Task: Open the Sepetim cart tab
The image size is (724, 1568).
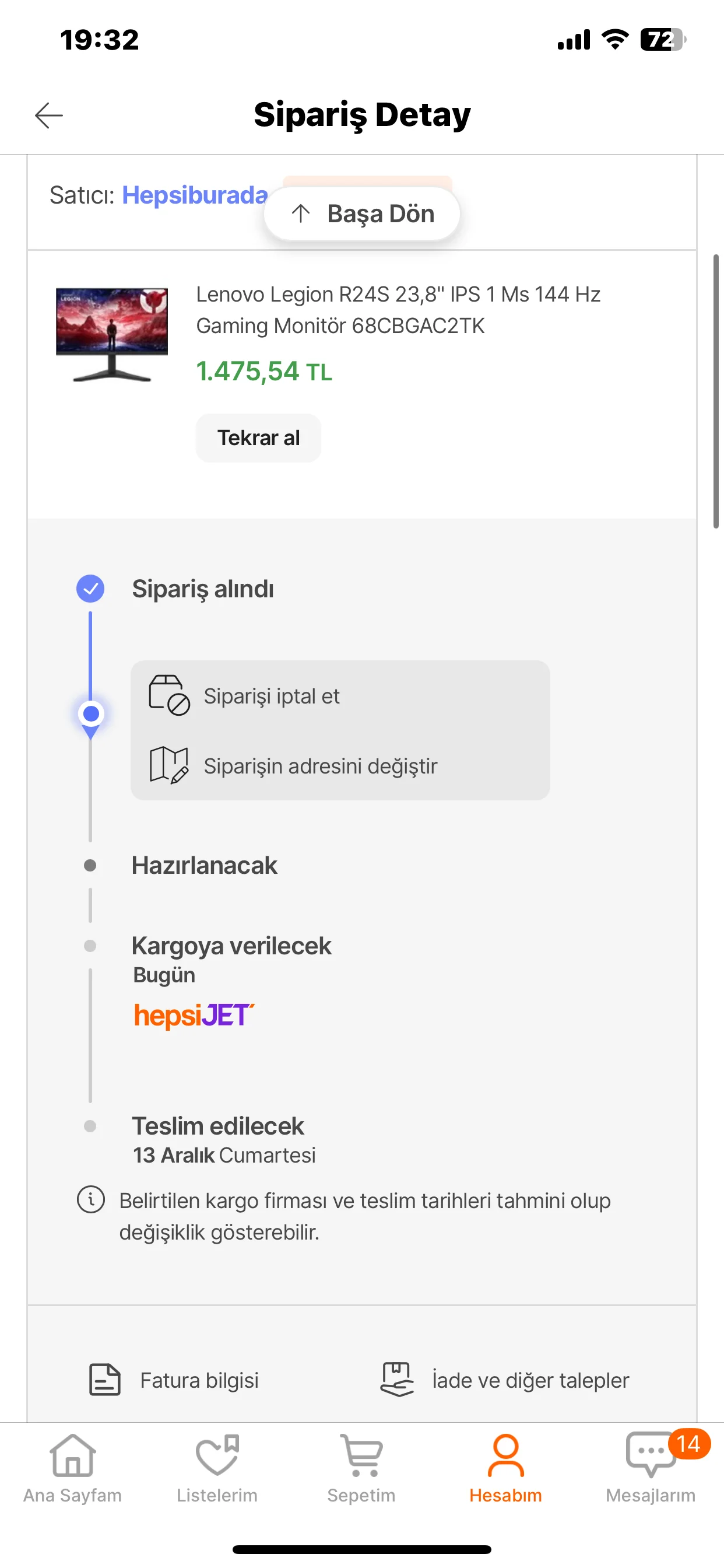Action: point(361,1467)
